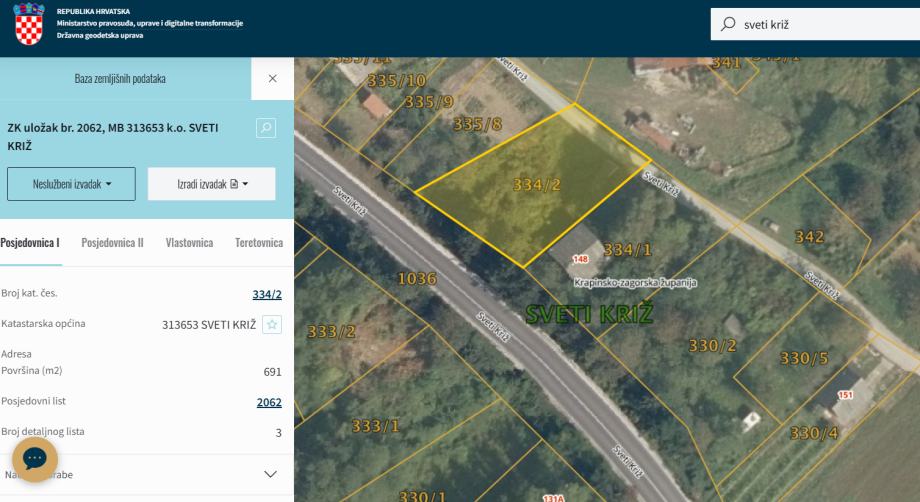The width and height of the screenshot is (920, 502).
Task: Click parcel label 342 on map
Action: [x=809, y=237]
